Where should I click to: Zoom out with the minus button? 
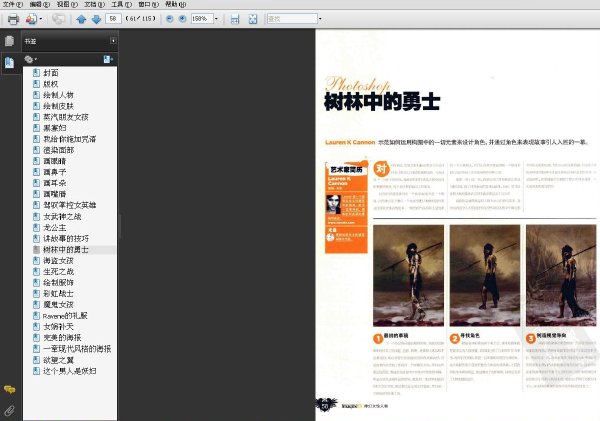(x=170, y=18)
